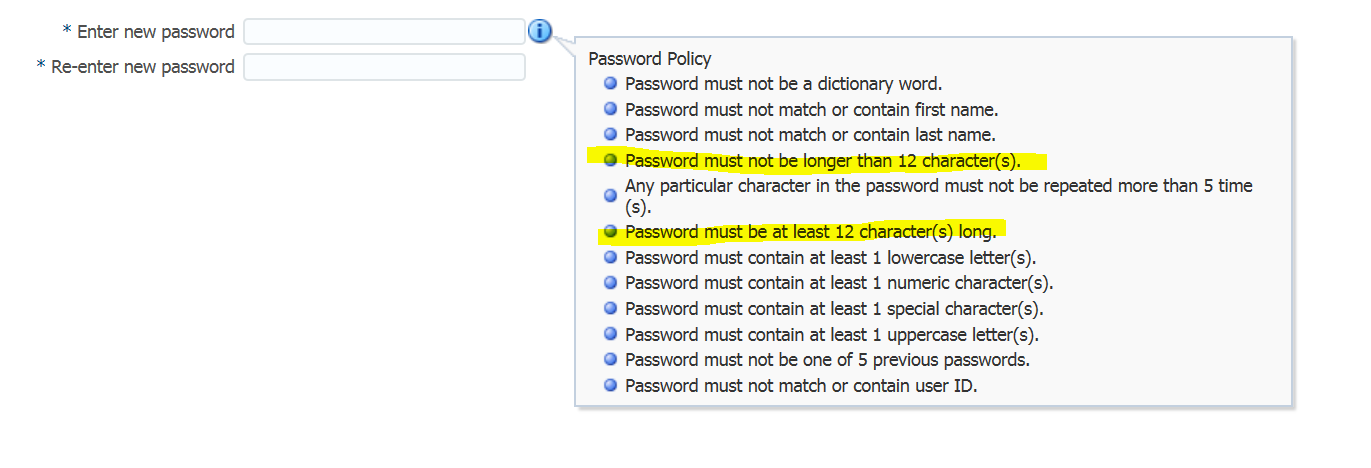The image size is (1371, 468).
Task: Click the blue password policy info icon
Action: tap(539, 32)
